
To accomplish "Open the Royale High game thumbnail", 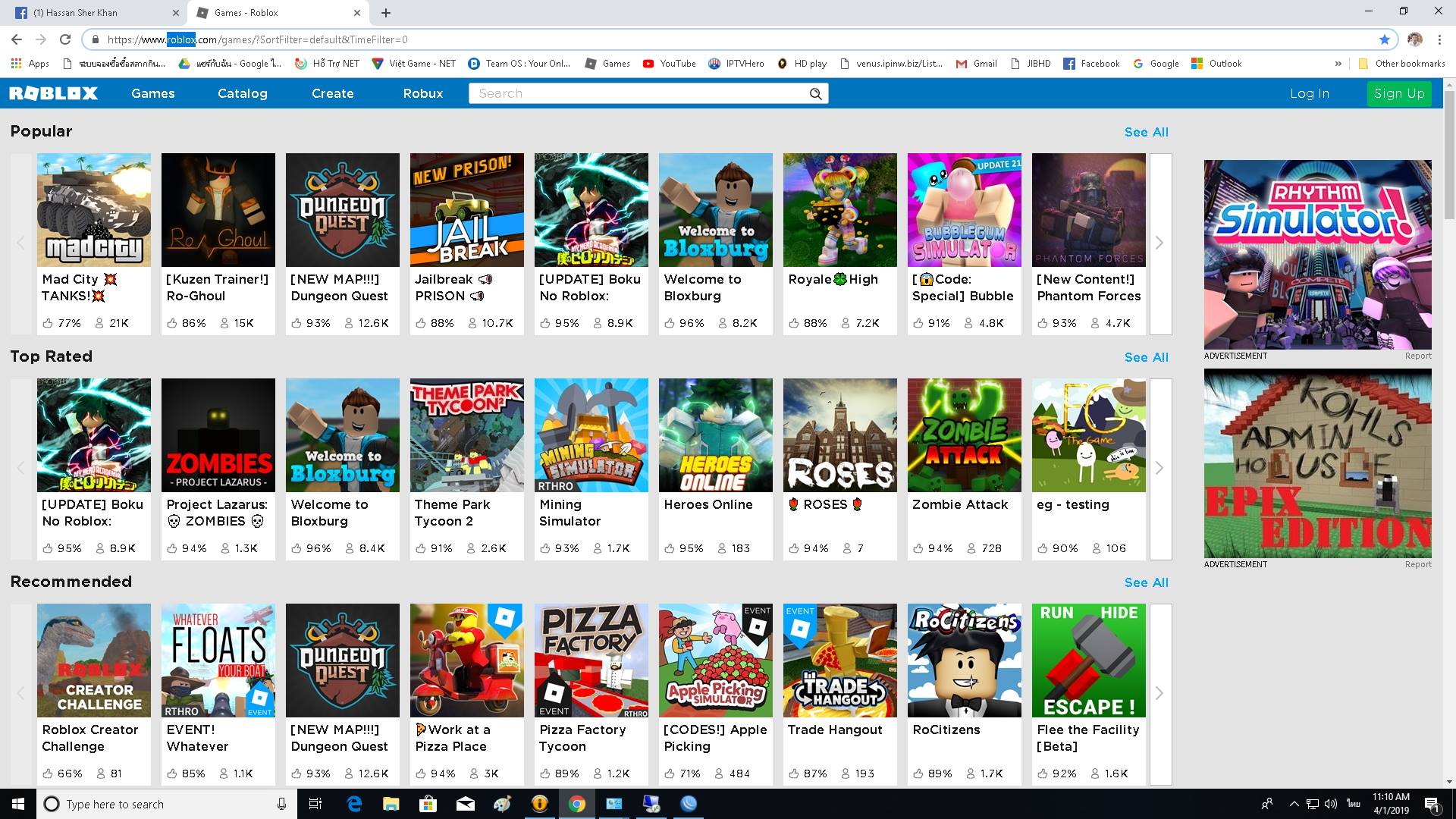I will tap(840, 210).
